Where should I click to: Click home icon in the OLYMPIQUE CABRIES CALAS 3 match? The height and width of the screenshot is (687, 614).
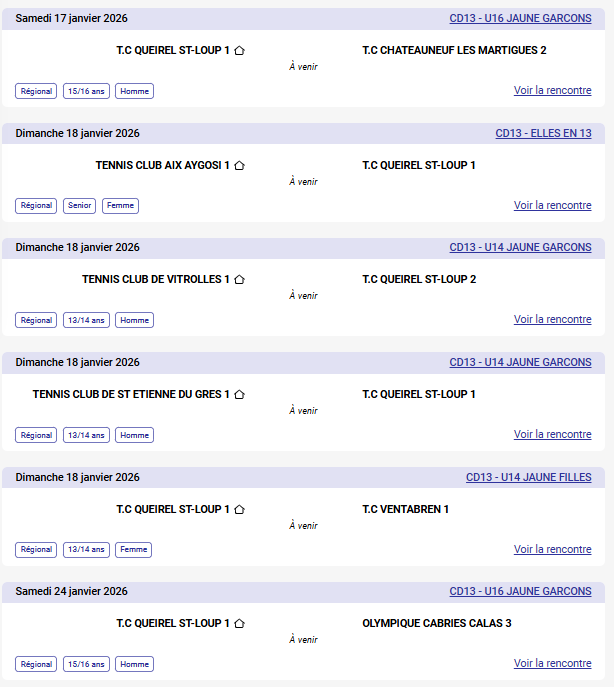click(239, 623)
